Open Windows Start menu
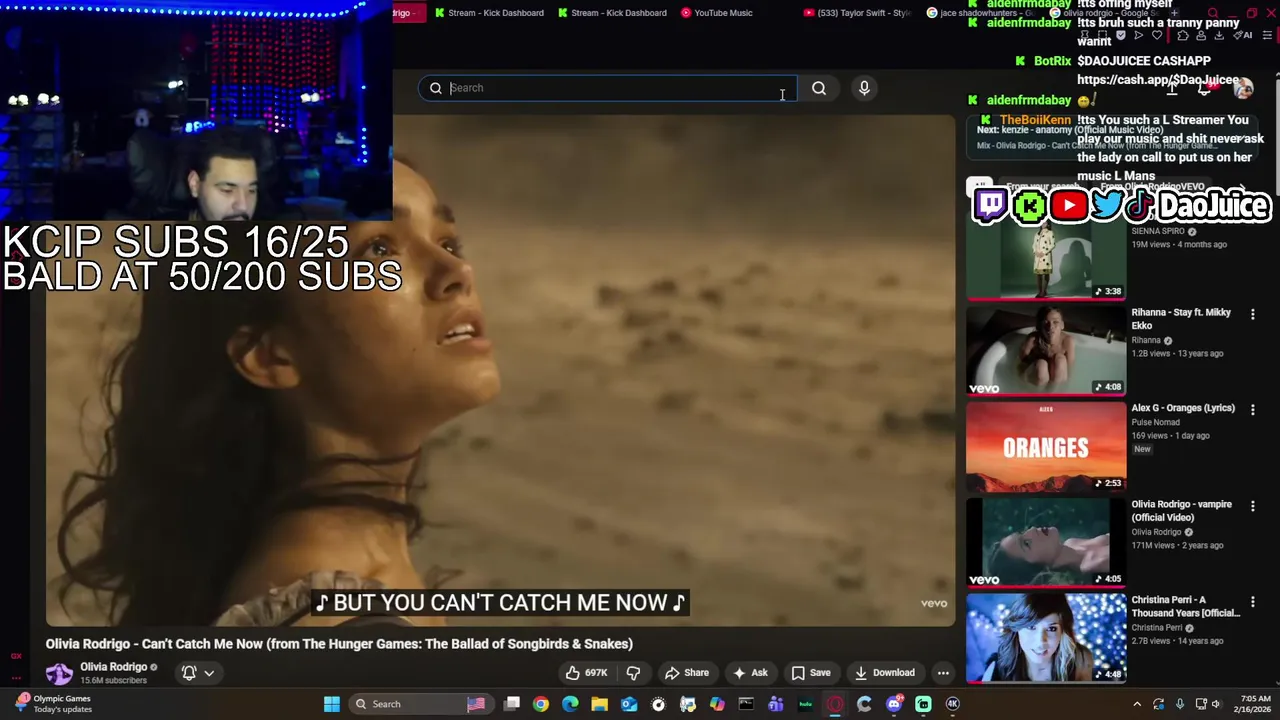Screen dimensions: 1280x720 pos(331,704)
